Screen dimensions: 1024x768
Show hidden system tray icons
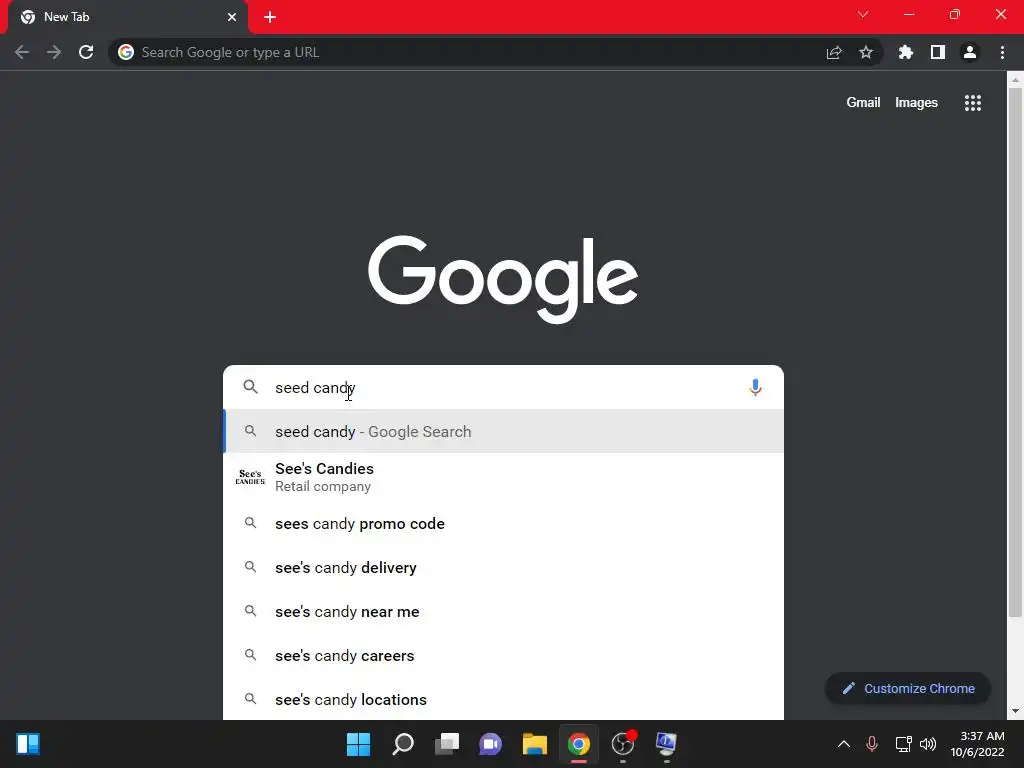pyautogui.click(x=844, y=744)
